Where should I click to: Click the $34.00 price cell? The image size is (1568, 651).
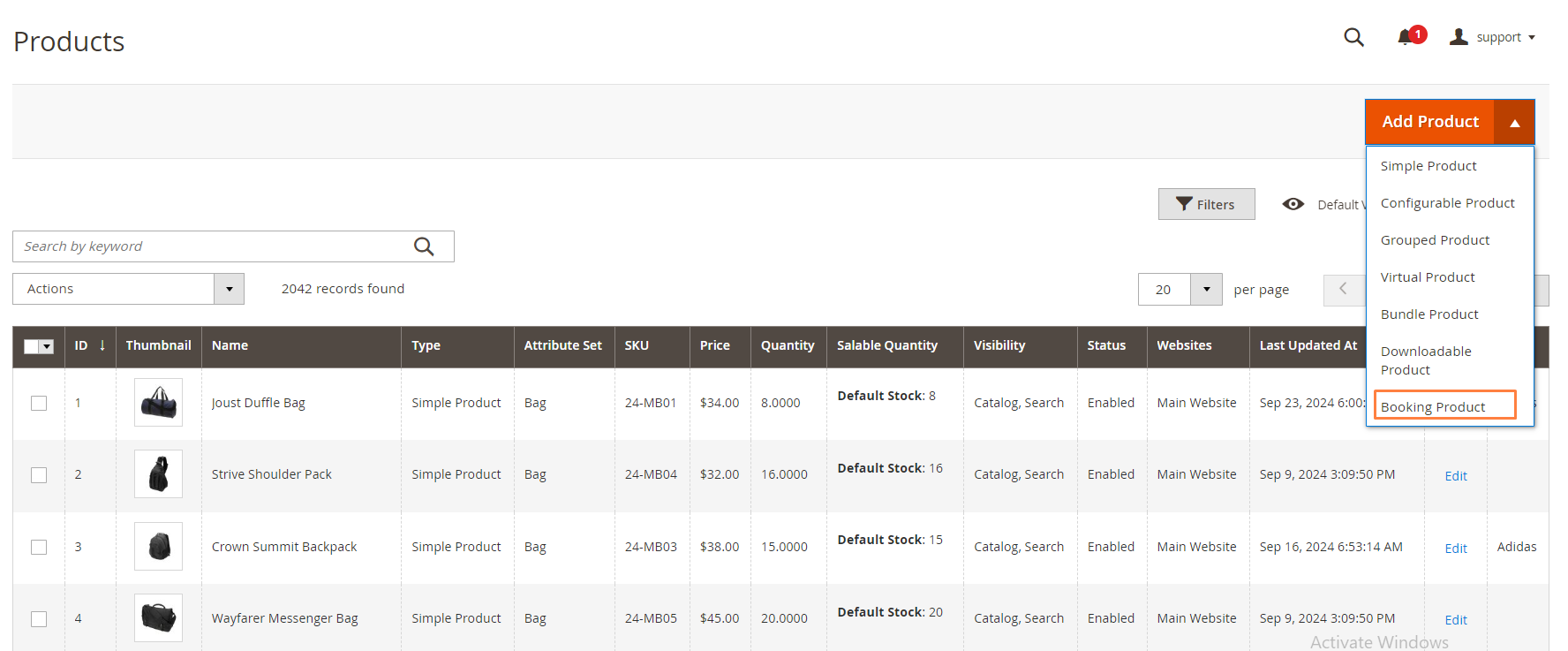[720, 403]
